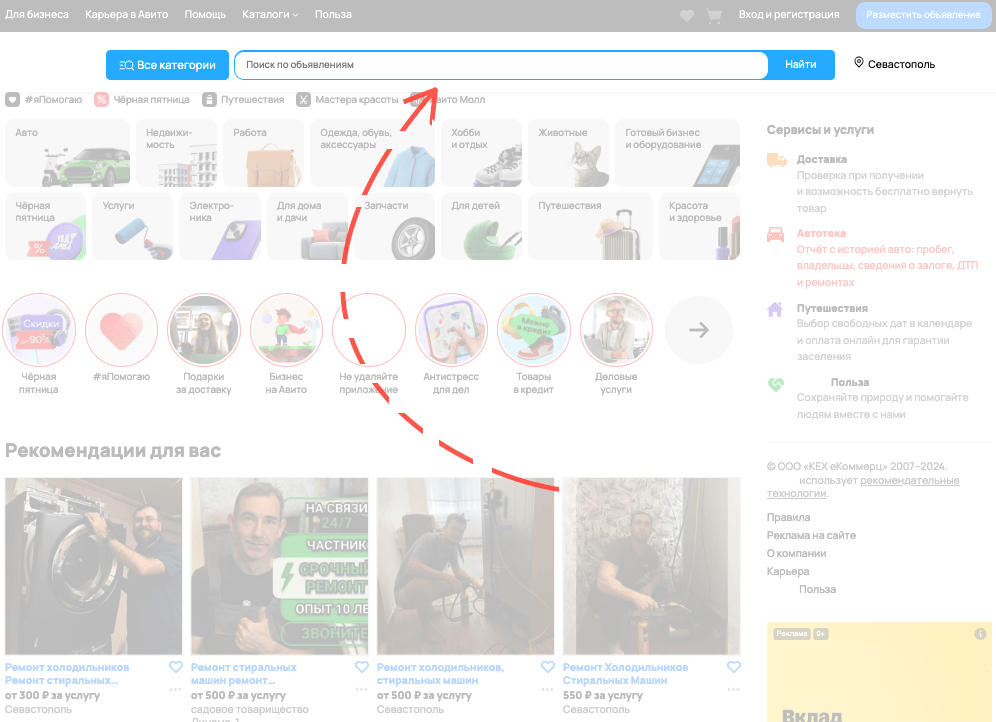
Task: Expand the Каталоги dropdown menu
Action: (x=270, y=14)
